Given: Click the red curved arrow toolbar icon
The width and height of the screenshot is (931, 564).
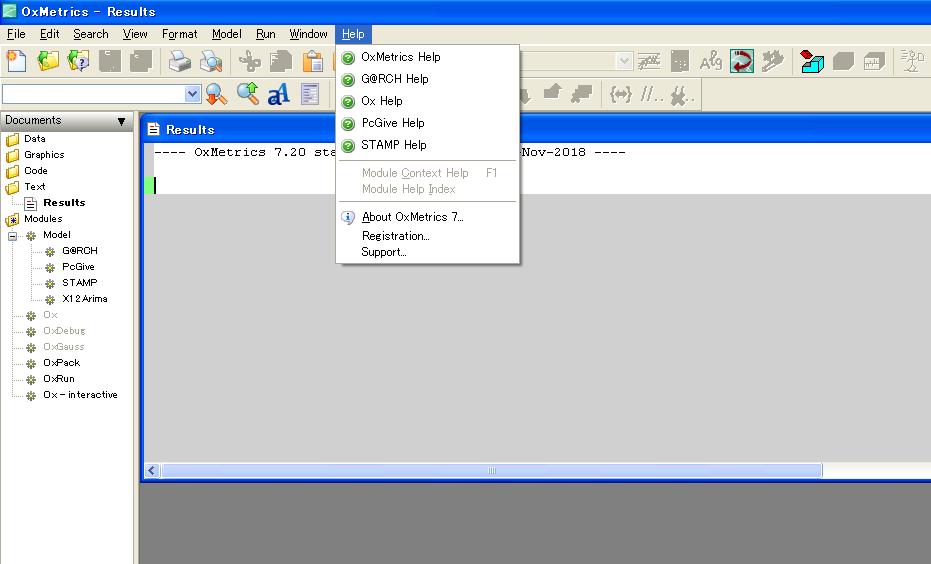Looking at the screenshot, I should click(x=742, y=61).
